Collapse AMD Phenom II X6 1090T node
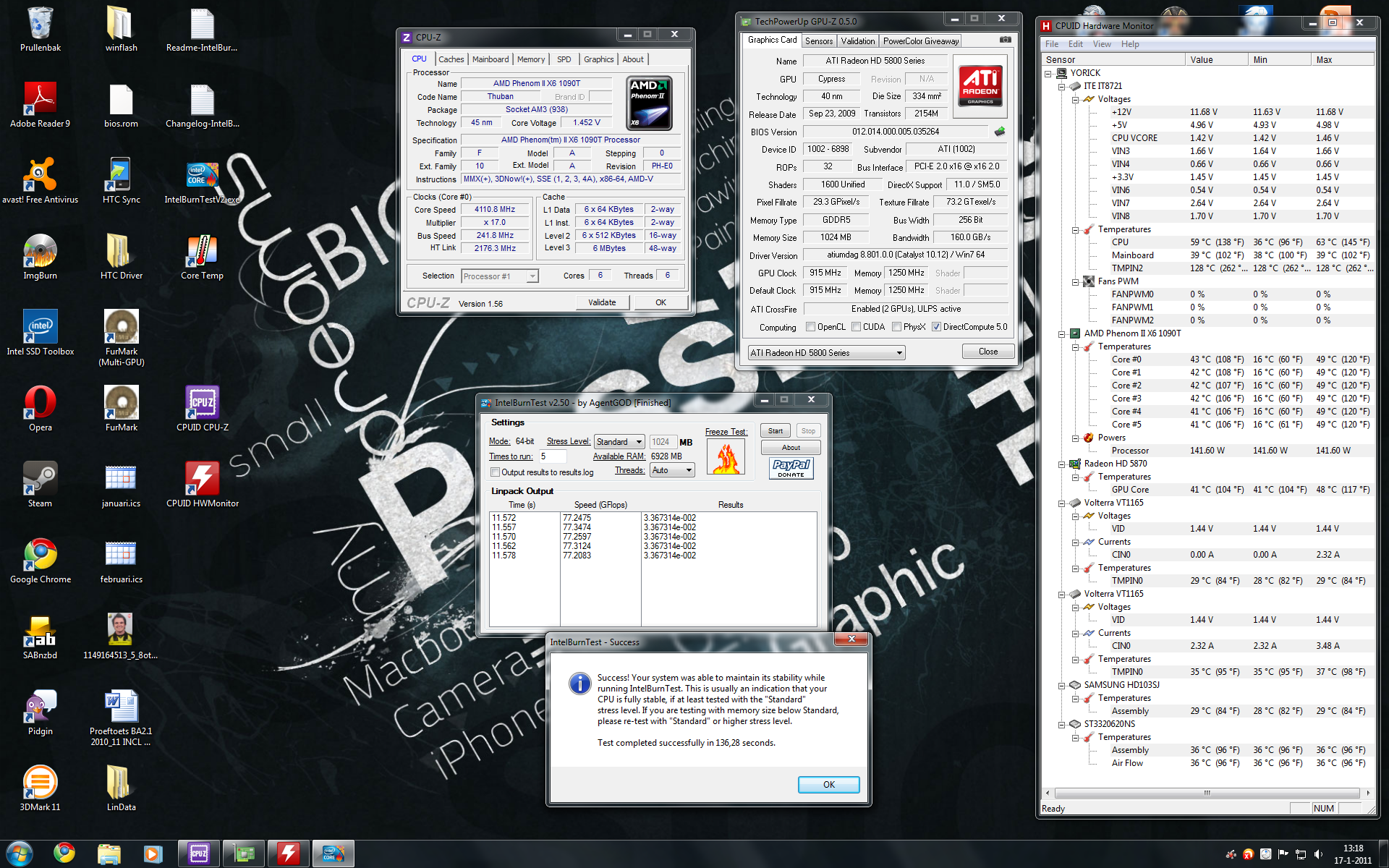This screenshot has width=1389, height=868. point(1062,333)
